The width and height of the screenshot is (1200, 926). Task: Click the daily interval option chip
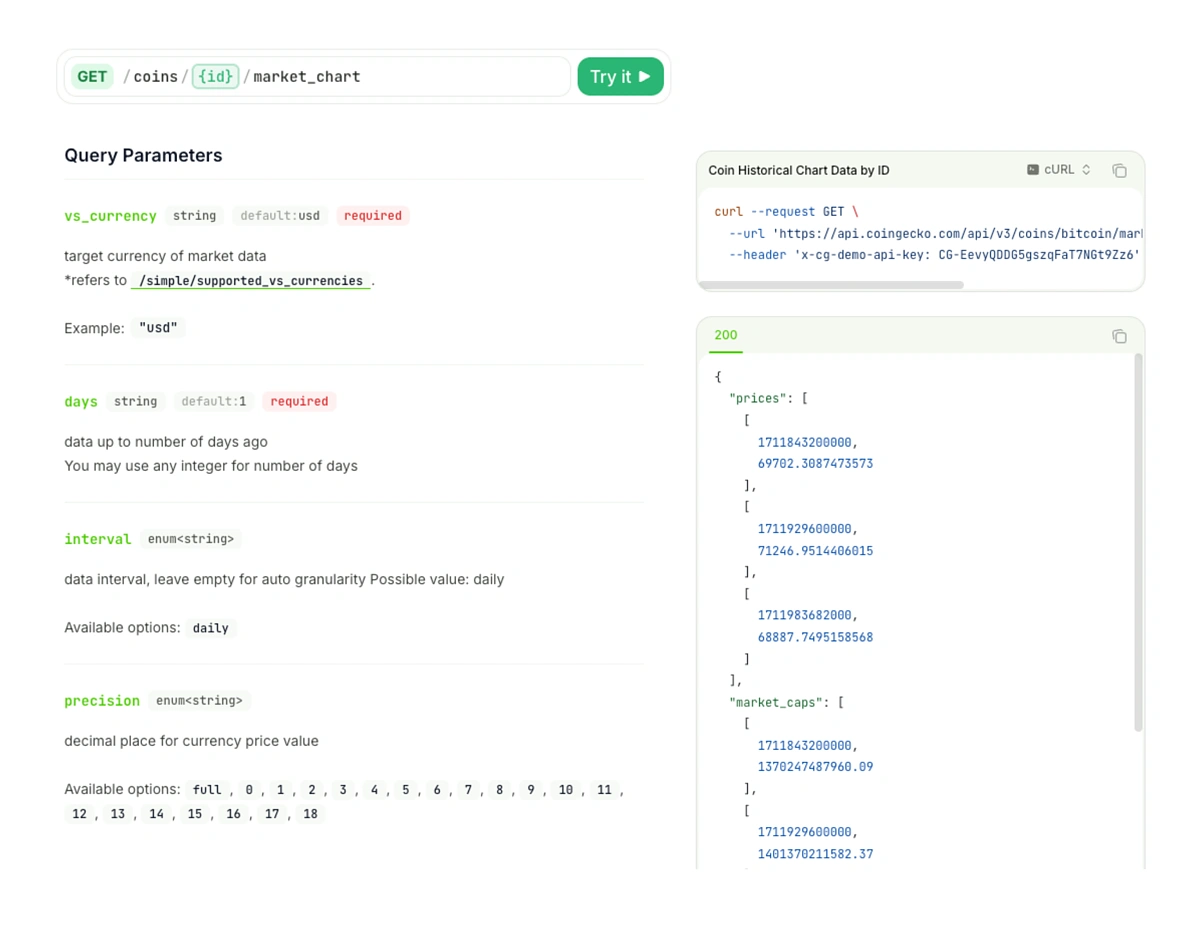[210, 628]
